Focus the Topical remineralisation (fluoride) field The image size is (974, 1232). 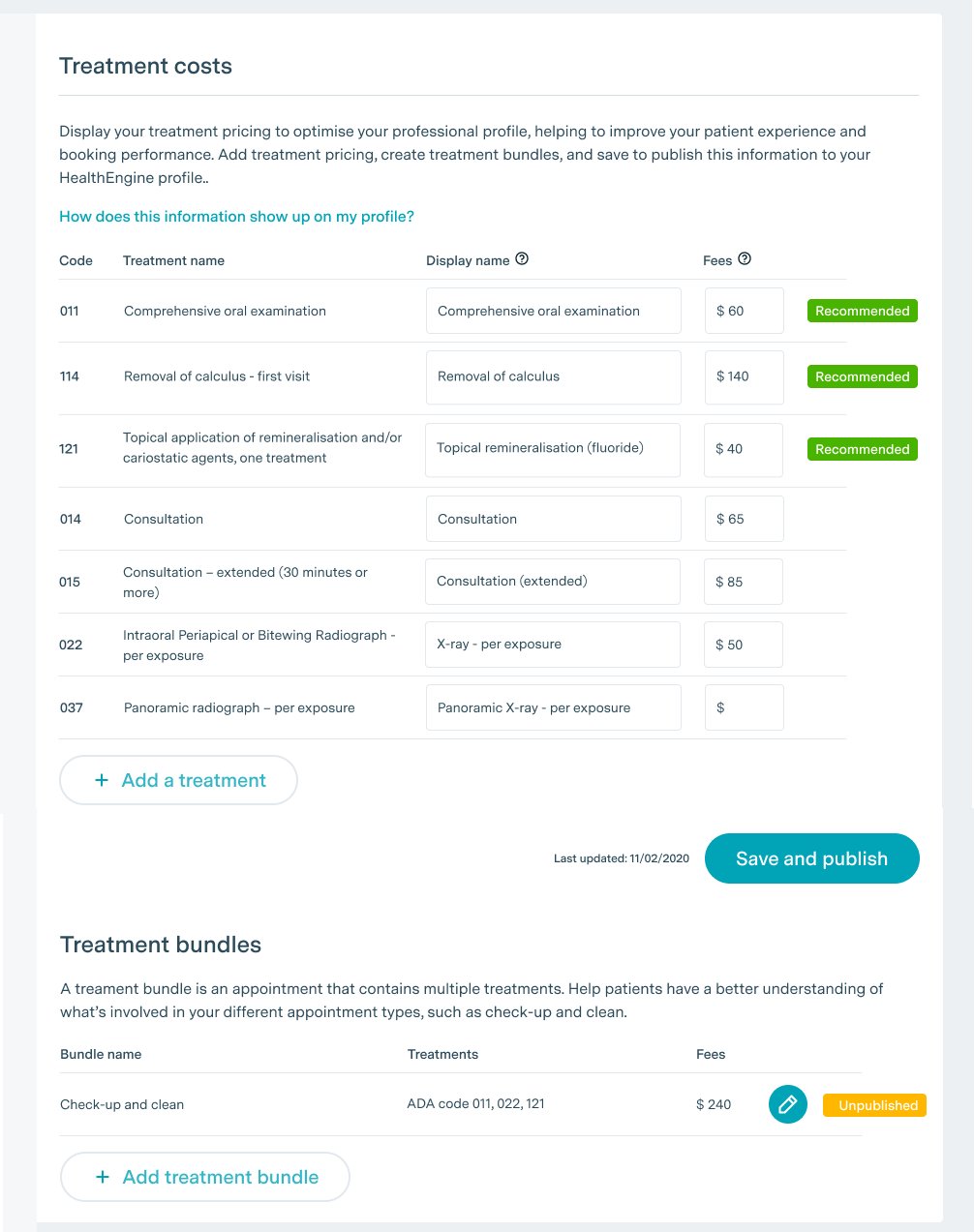(x=552, y=449)
